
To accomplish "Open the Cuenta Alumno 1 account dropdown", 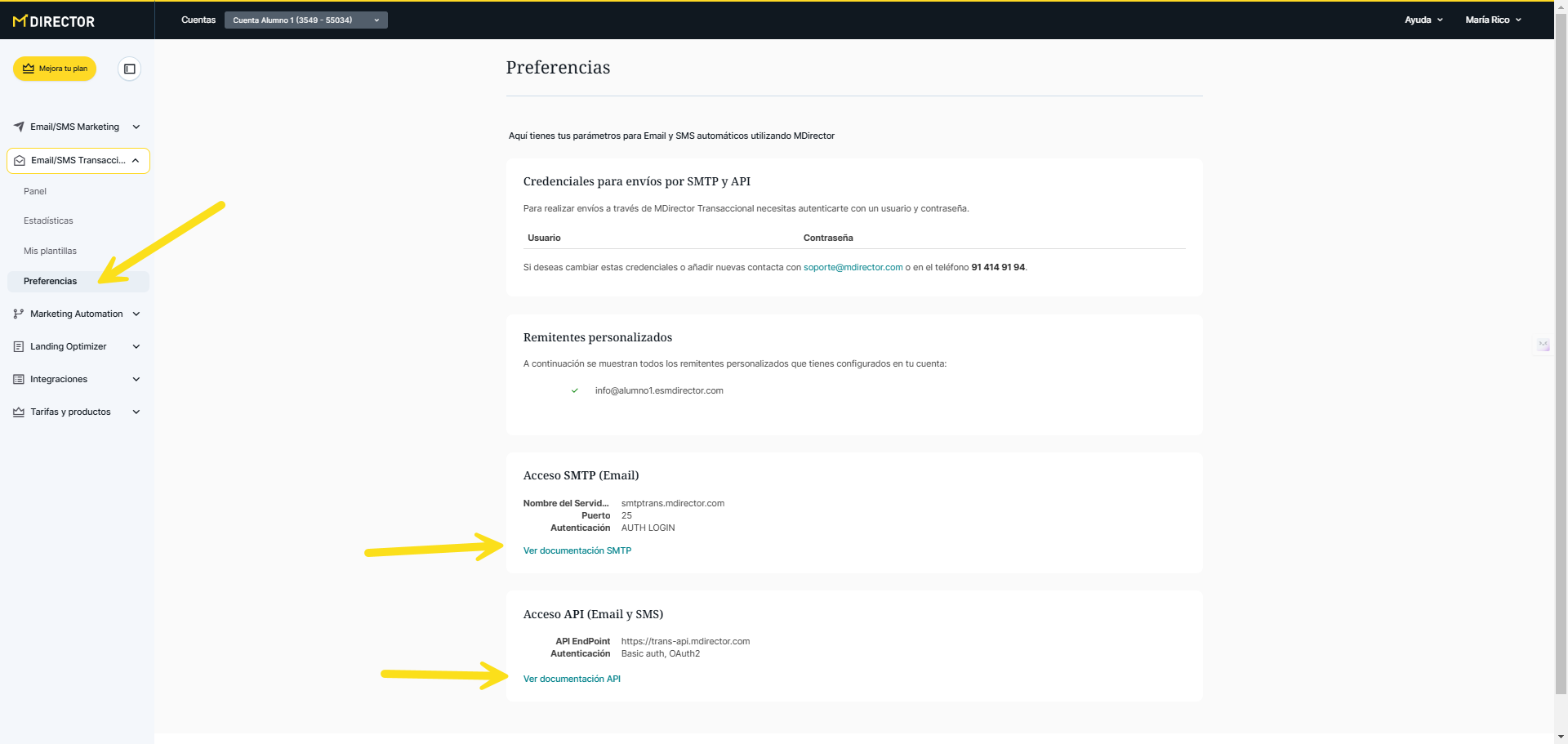I will [305, 20].
